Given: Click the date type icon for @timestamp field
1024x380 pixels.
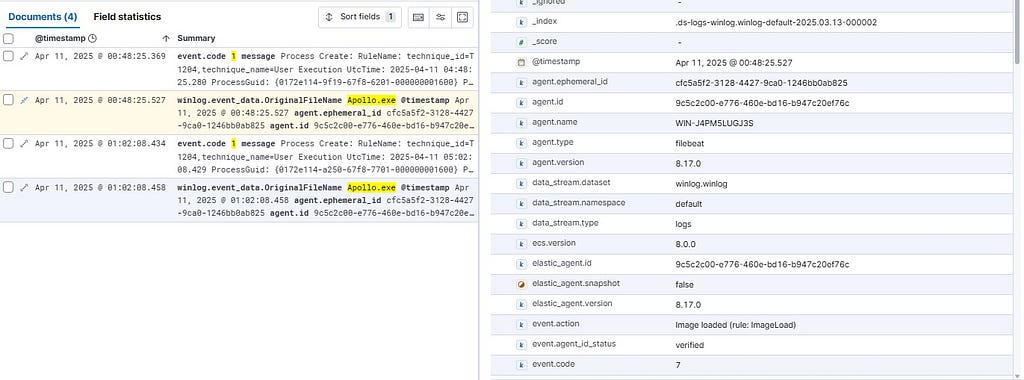Looking at the screenshot, I should 521,63.
